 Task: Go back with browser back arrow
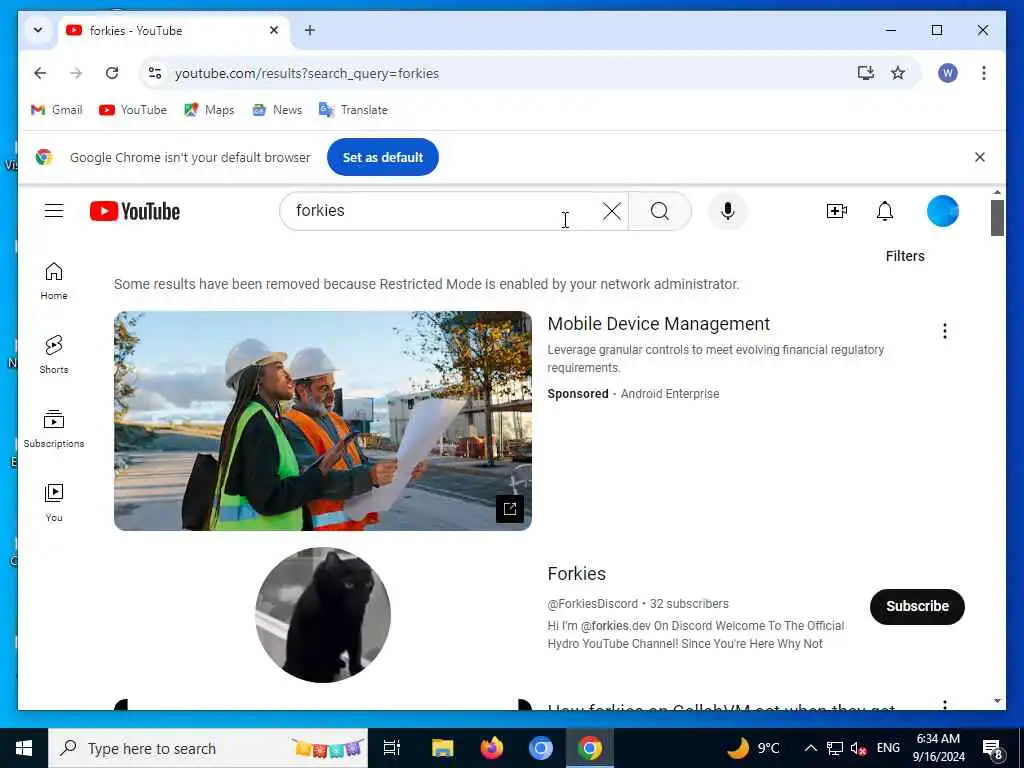(40, 73)
